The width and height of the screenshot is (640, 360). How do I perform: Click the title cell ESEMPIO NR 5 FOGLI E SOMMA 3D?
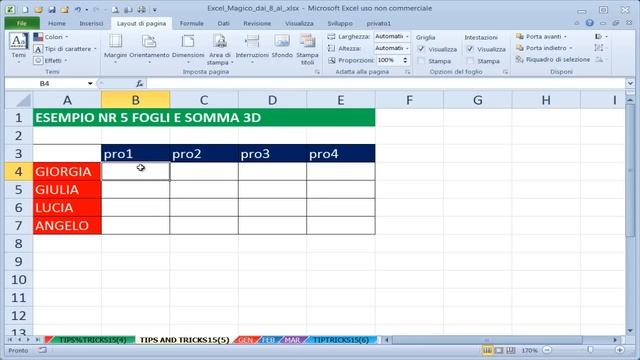pos(204,118)
